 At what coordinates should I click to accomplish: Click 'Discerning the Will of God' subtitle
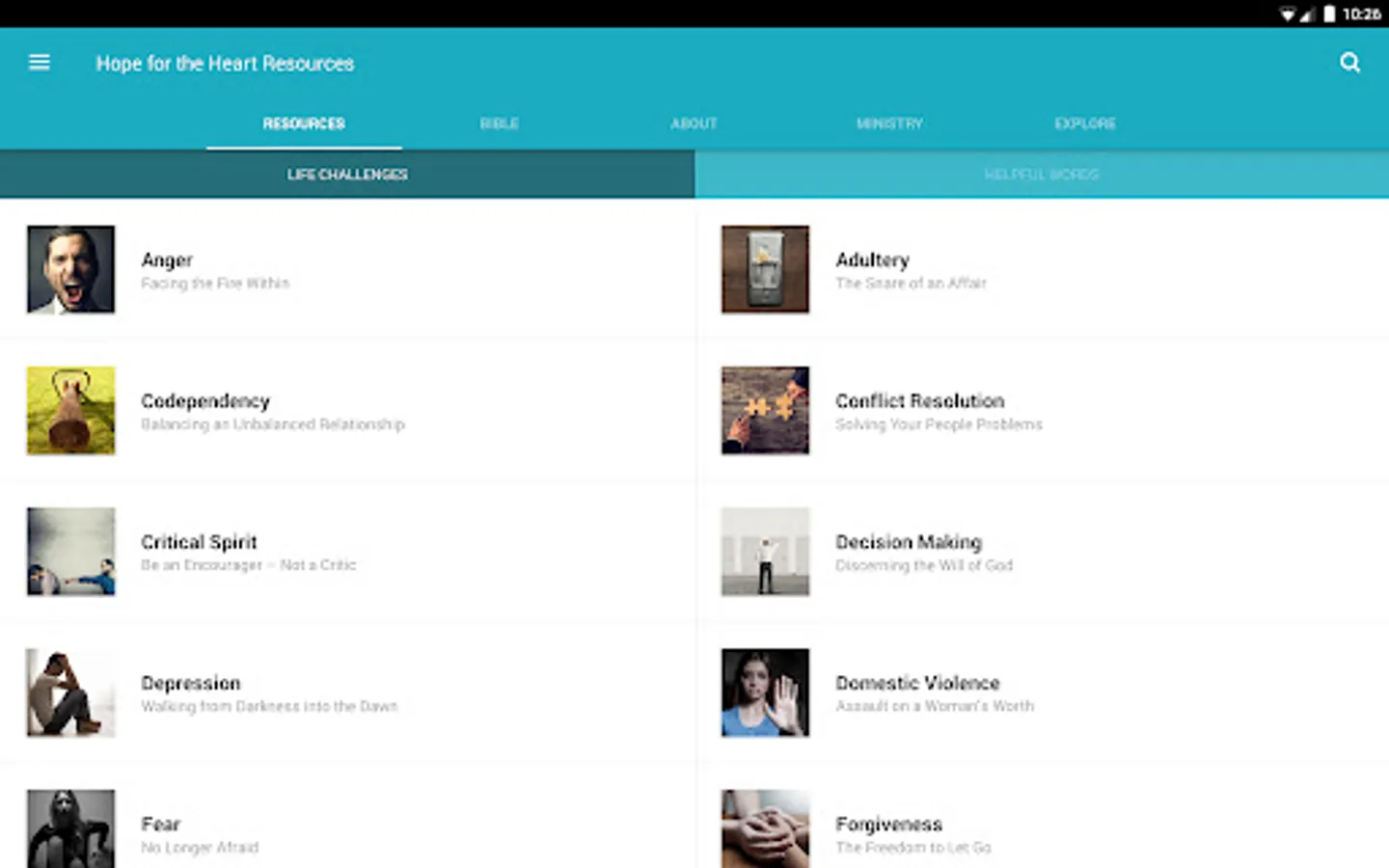click(924, 565)
